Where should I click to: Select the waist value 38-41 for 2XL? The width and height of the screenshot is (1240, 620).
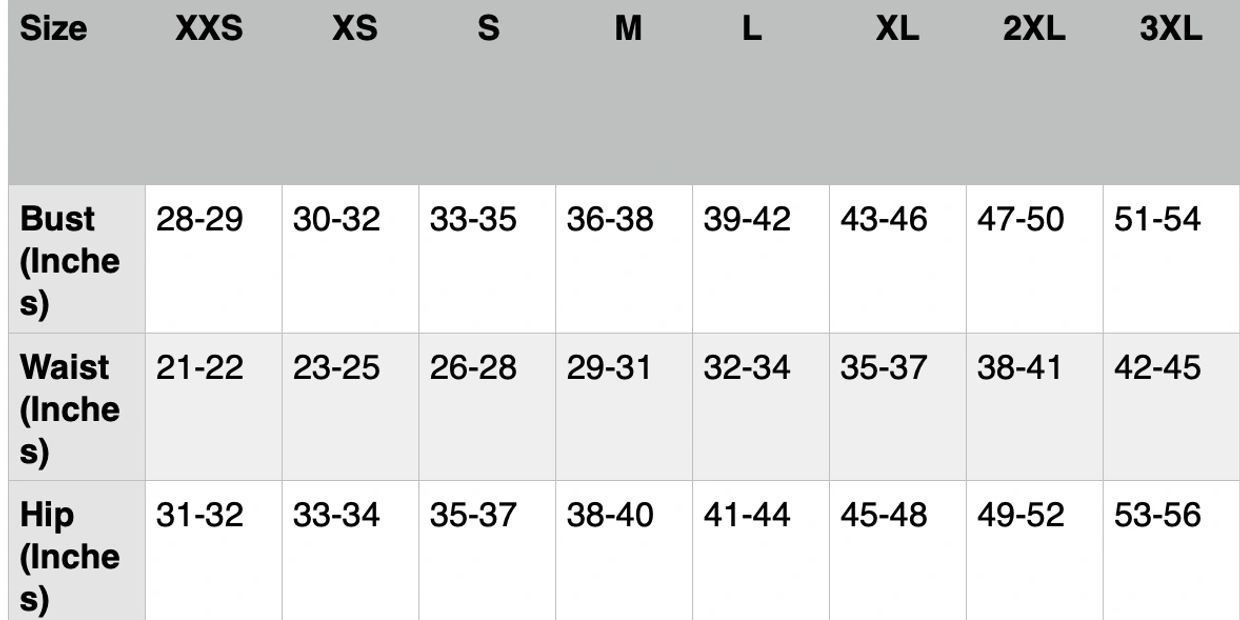click(x=1020, y=368)
